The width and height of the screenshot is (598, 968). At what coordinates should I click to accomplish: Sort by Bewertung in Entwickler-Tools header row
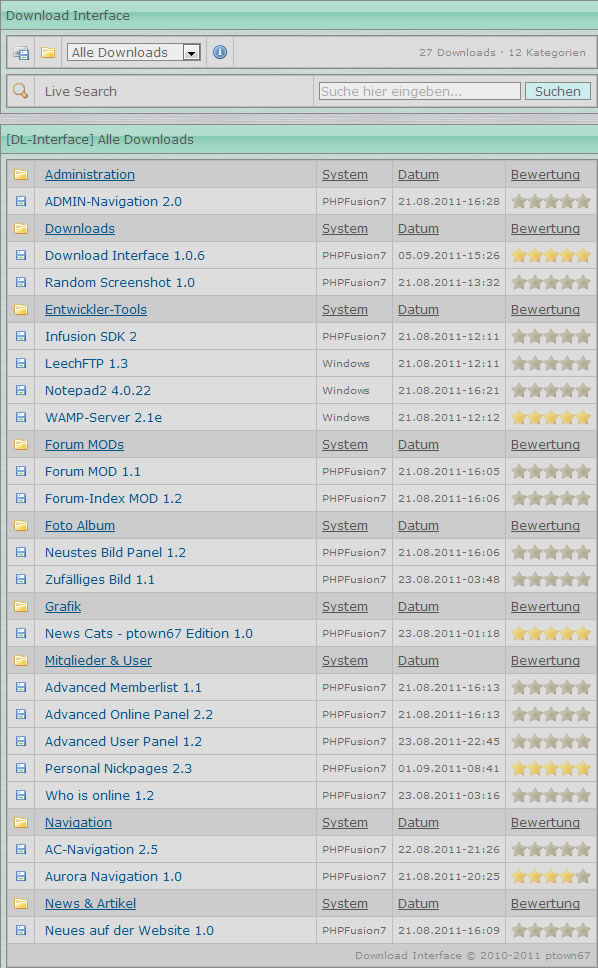(x=545, y=309)
